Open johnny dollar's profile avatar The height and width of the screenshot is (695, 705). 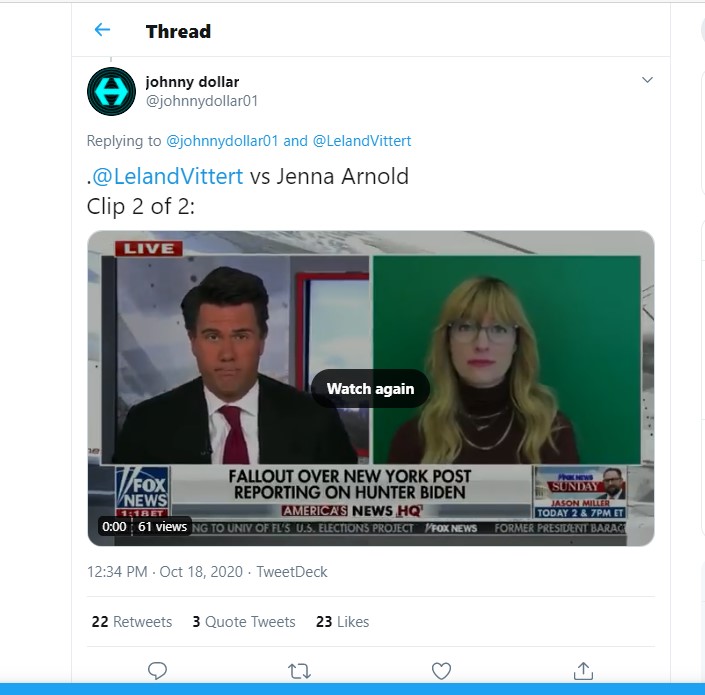tap(111, 91)
